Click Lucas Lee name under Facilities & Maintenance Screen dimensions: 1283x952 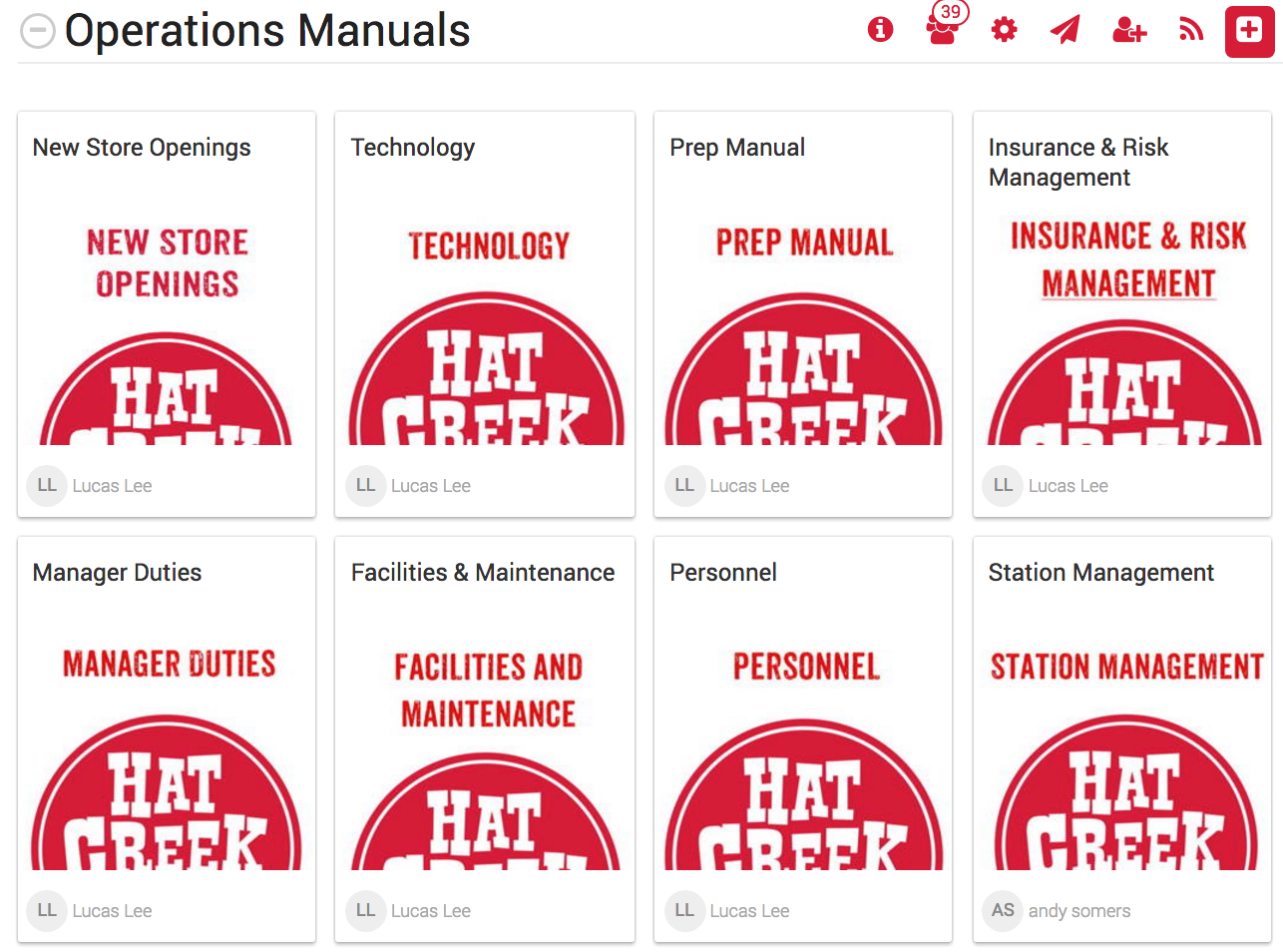[x=431, y=911]
